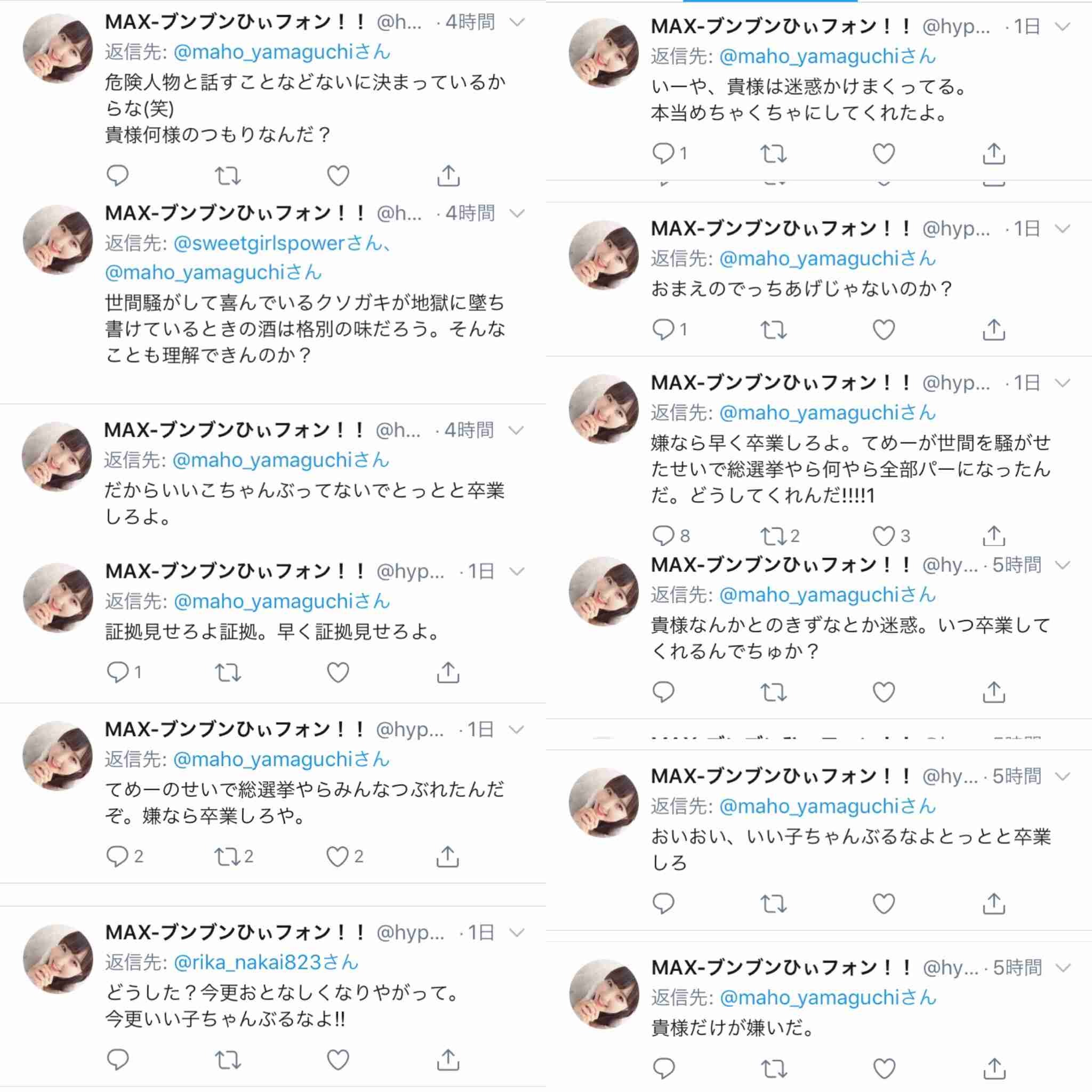The height and width of the screenshot is (1092, 1092).
Task: Share the tweet いーや、貴様は迷惑かけまくってる
Action: (994, 153)
